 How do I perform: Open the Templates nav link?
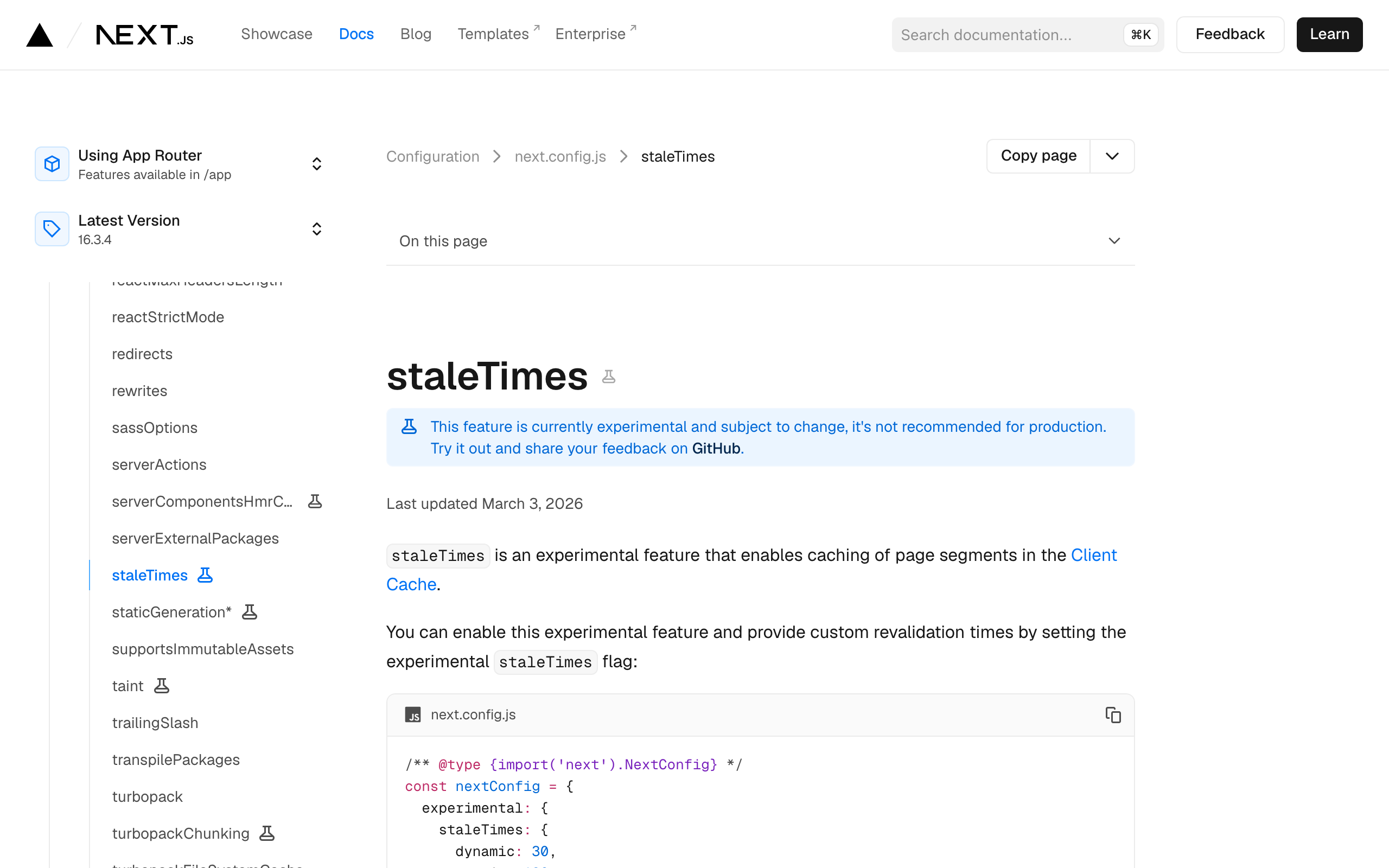(x=498, y=34)
